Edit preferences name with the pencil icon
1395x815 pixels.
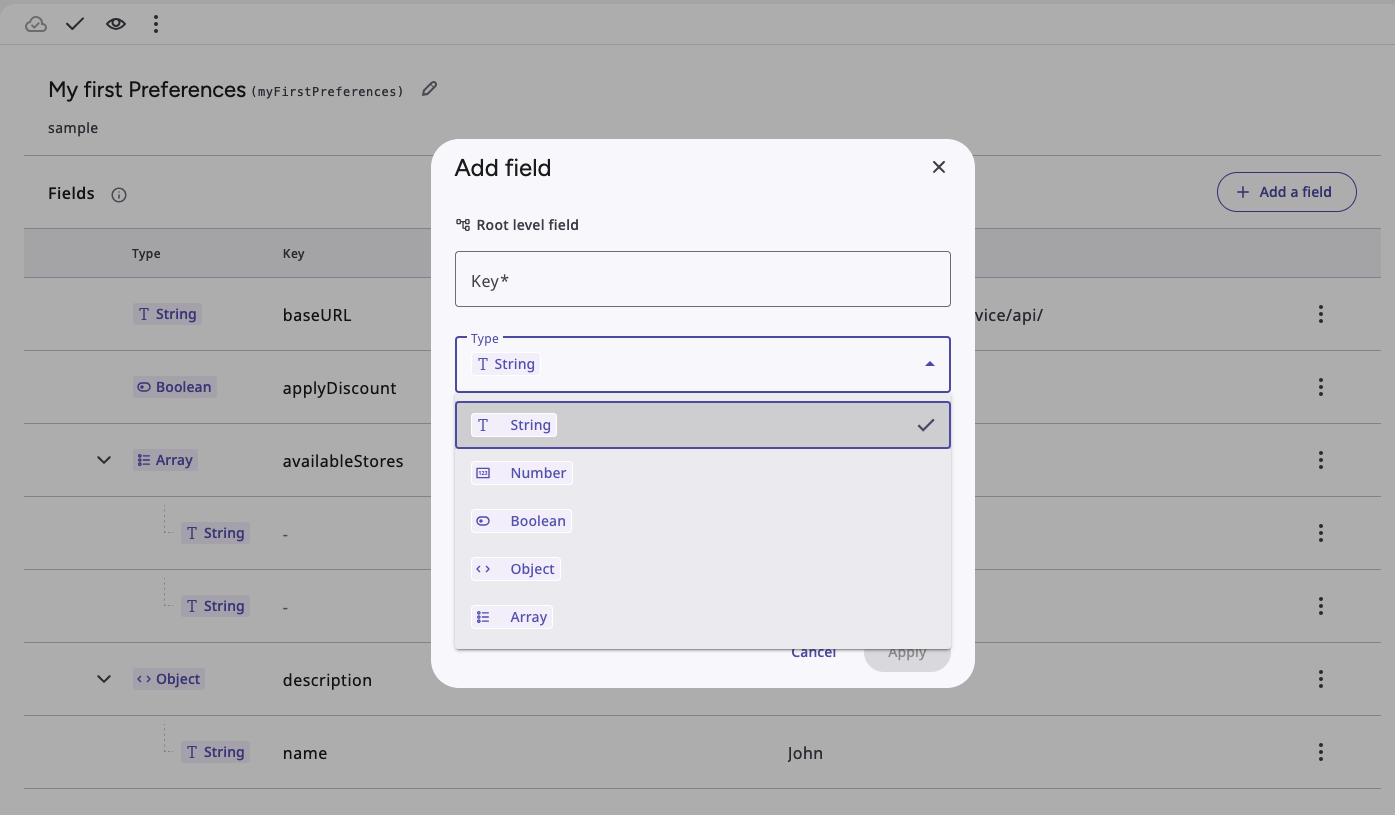[430, 89]
